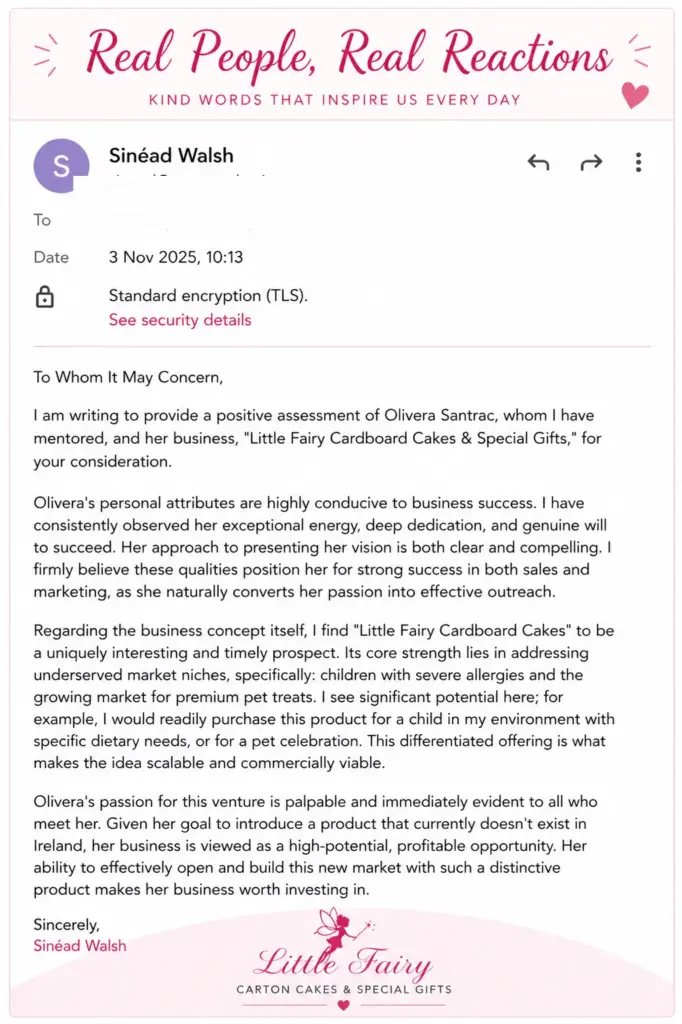Click the To Whom It May Concern greeting
The width and height of the screenshot is (682, 1024).
128,377
